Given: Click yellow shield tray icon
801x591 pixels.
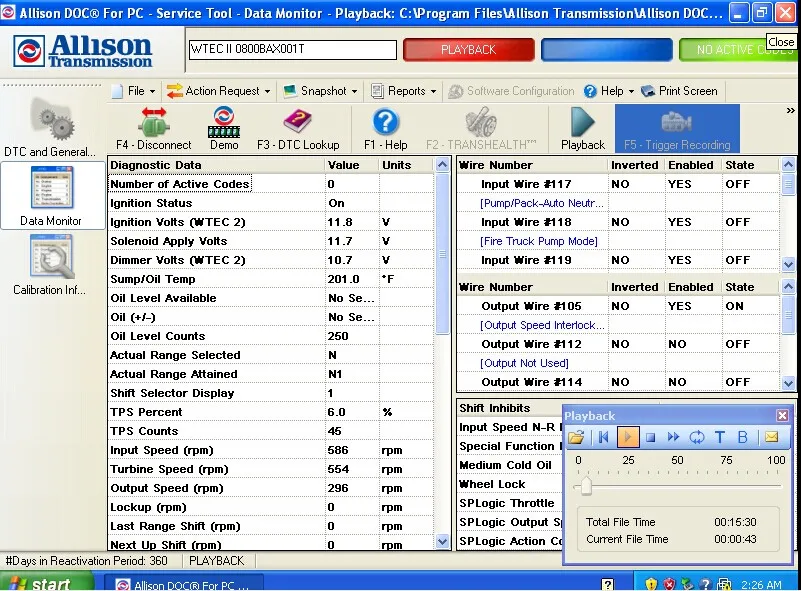Looking at the screenshot, I should coord(651,584).
